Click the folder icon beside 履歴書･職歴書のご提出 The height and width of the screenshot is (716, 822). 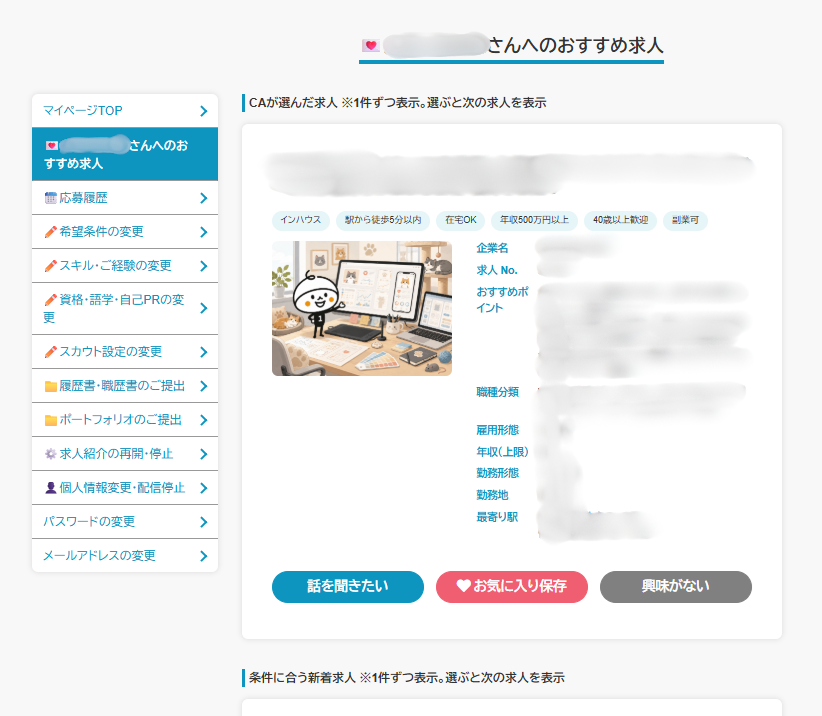point(50,386)
